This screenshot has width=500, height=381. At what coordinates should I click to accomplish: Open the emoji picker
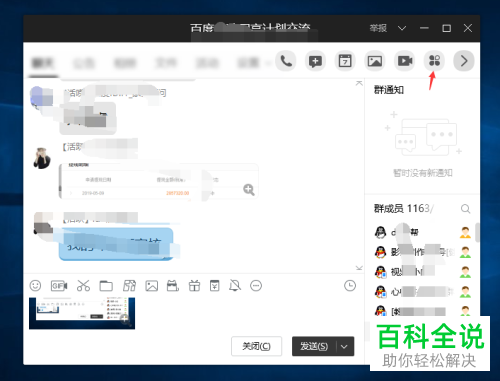point(35,286)
